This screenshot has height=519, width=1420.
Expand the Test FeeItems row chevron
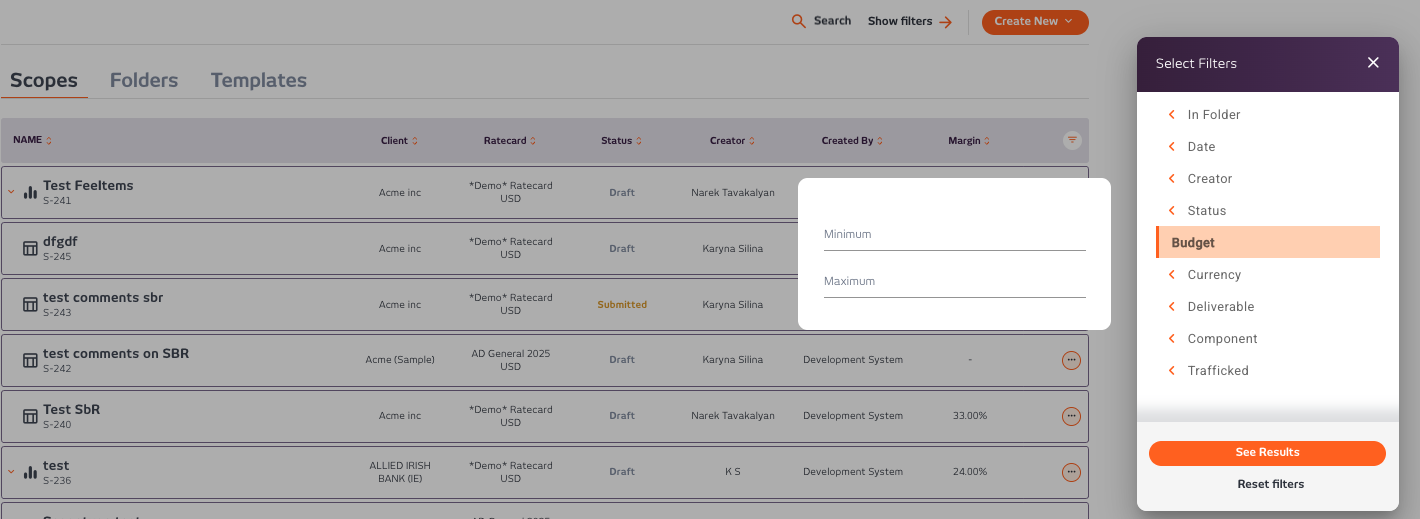coord(12,191)
